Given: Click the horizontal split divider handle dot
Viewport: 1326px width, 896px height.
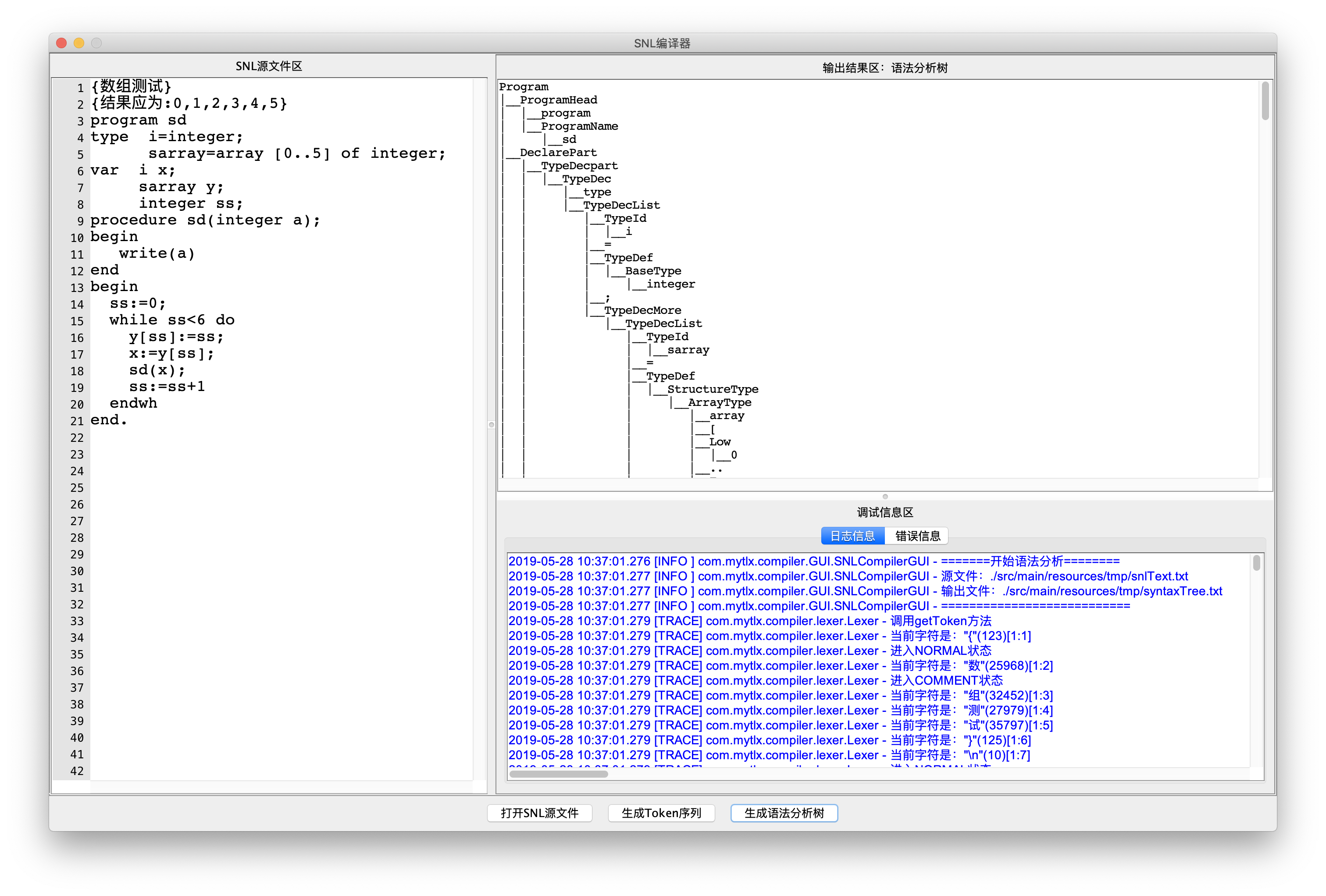Looking at the screenshot, I should [885, 496].
